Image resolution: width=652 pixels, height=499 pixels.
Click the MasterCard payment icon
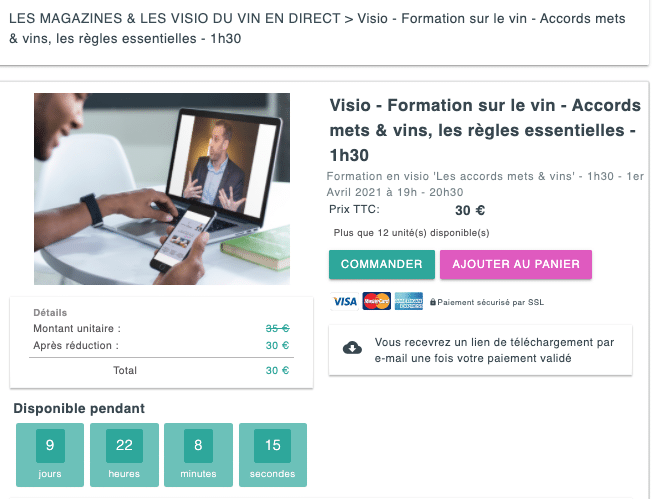point(377,301)
